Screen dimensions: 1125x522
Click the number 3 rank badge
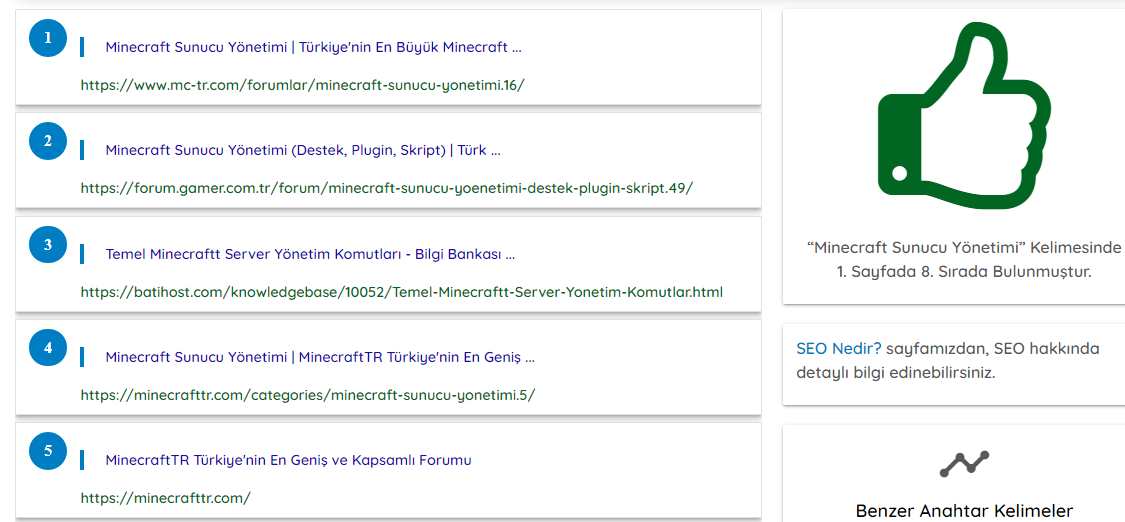click(x=47, y=245)
